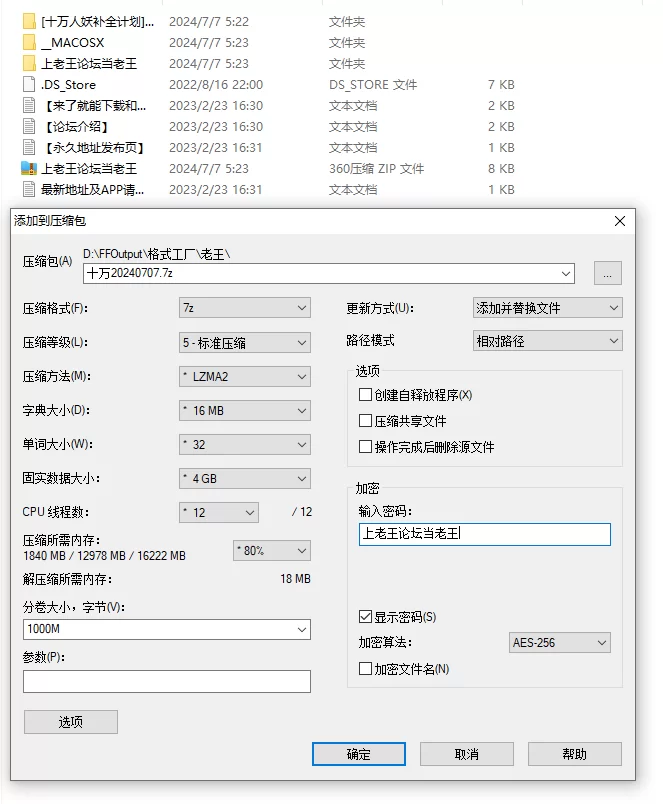Click the browse ... button

coord(608,273)
